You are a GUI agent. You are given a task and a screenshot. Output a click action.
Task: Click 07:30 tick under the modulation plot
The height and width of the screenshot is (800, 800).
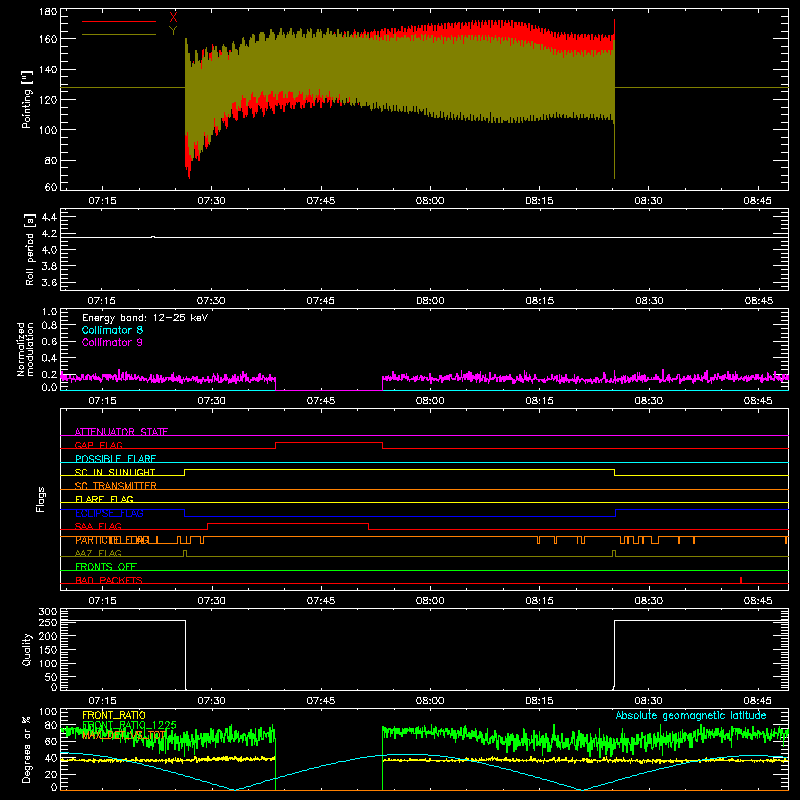point(211,401)
